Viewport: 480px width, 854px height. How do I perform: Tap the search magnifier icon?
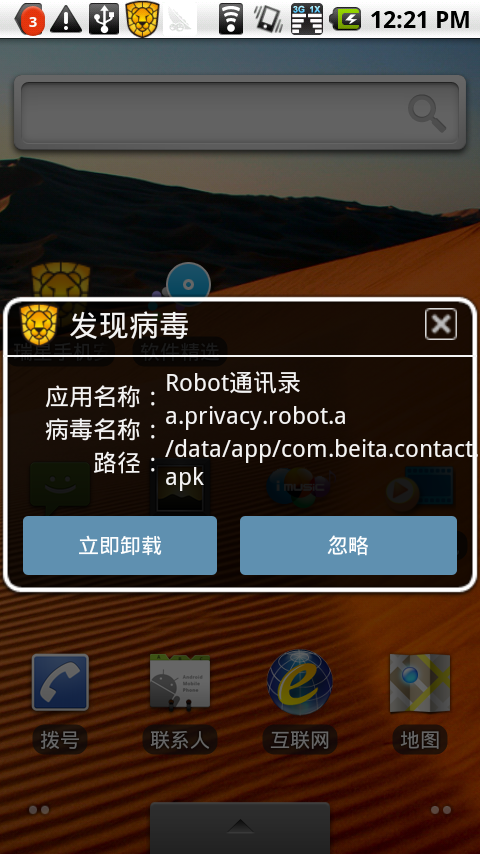click(x=427, y=113)
